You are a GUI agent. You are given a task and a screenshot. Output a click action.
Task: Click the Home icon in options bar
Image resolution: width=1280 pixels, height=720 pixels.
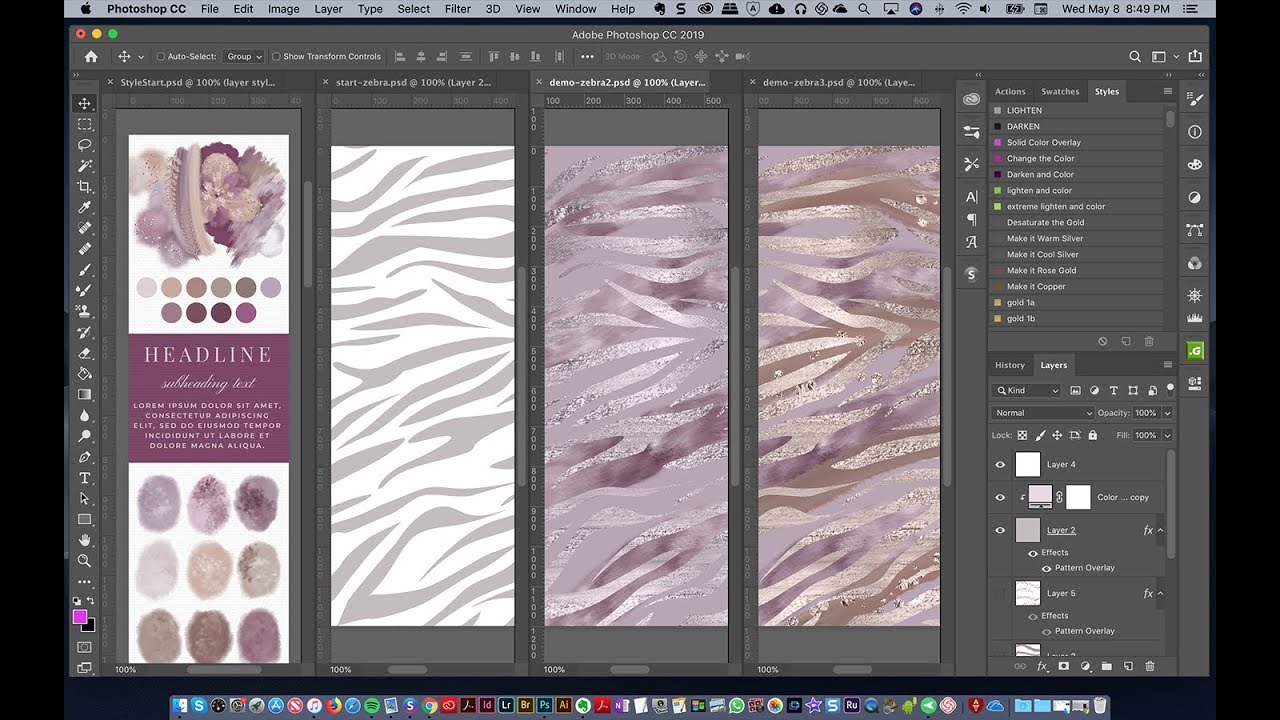(91, 57)
